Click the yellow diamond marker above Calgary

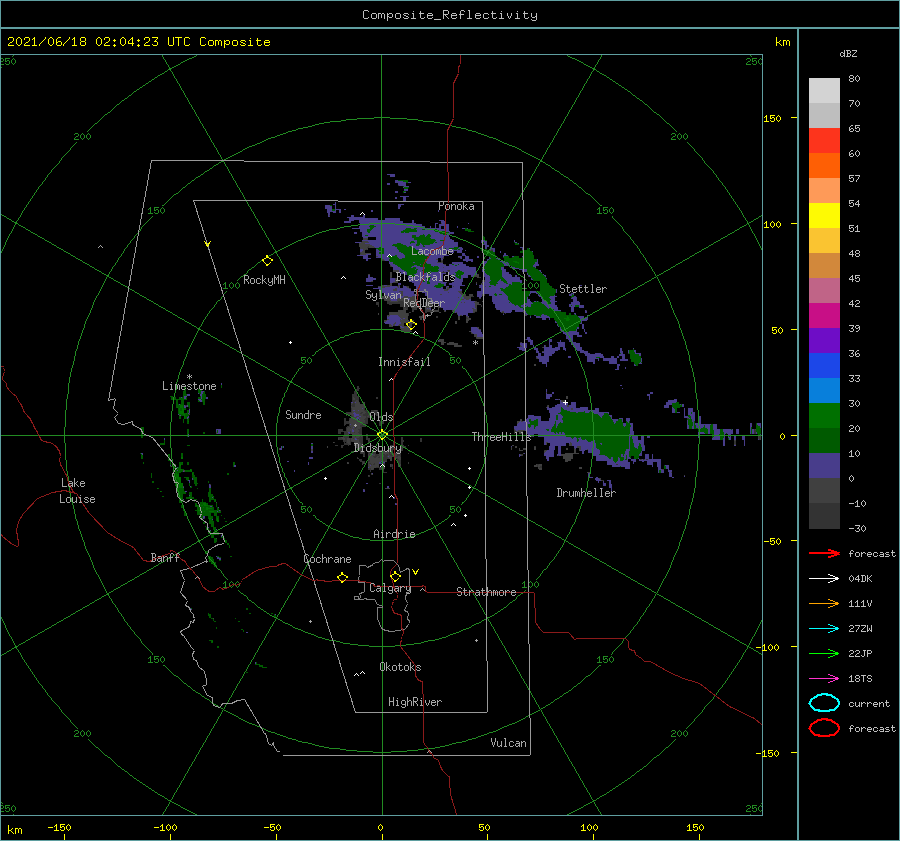pos(395,576)
